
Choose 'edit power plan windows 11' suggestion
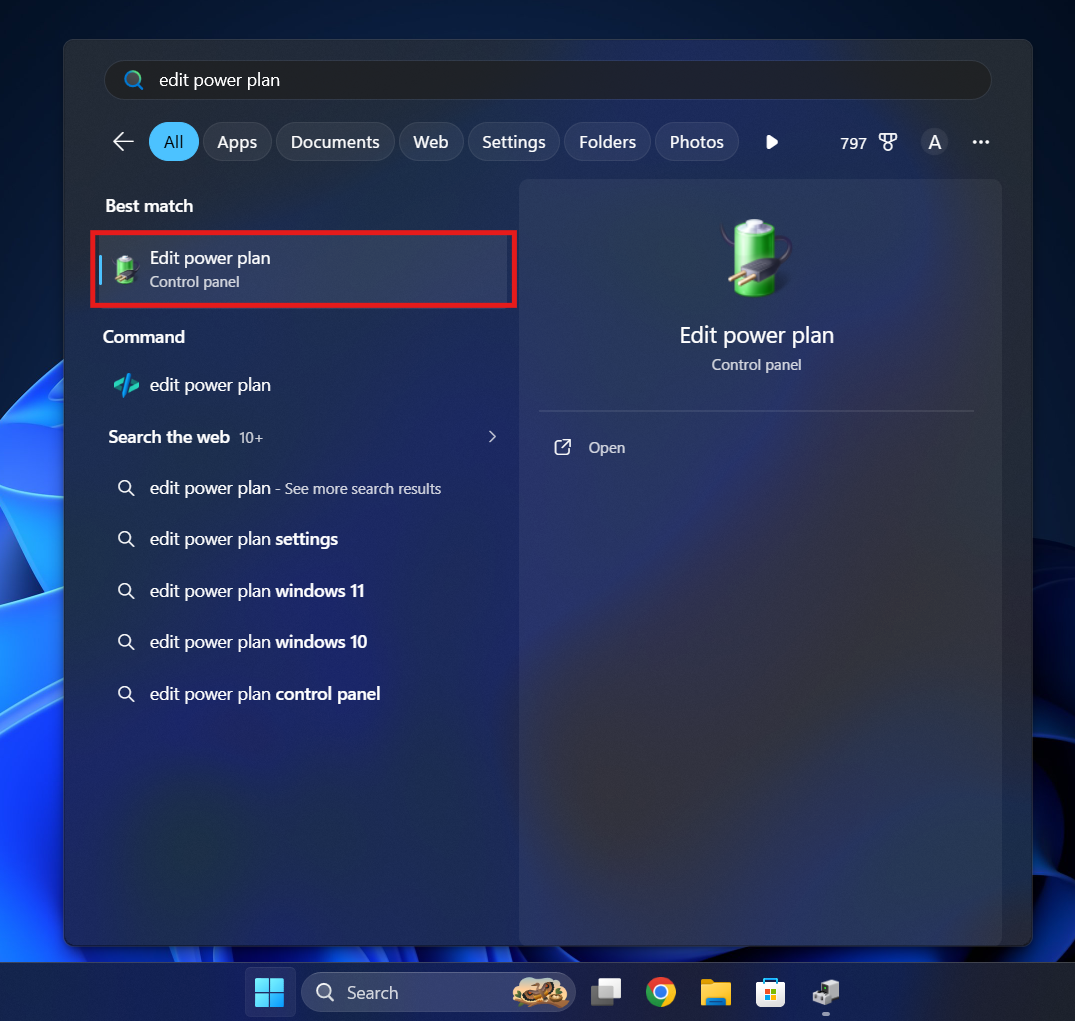click(x=256, y=591)
